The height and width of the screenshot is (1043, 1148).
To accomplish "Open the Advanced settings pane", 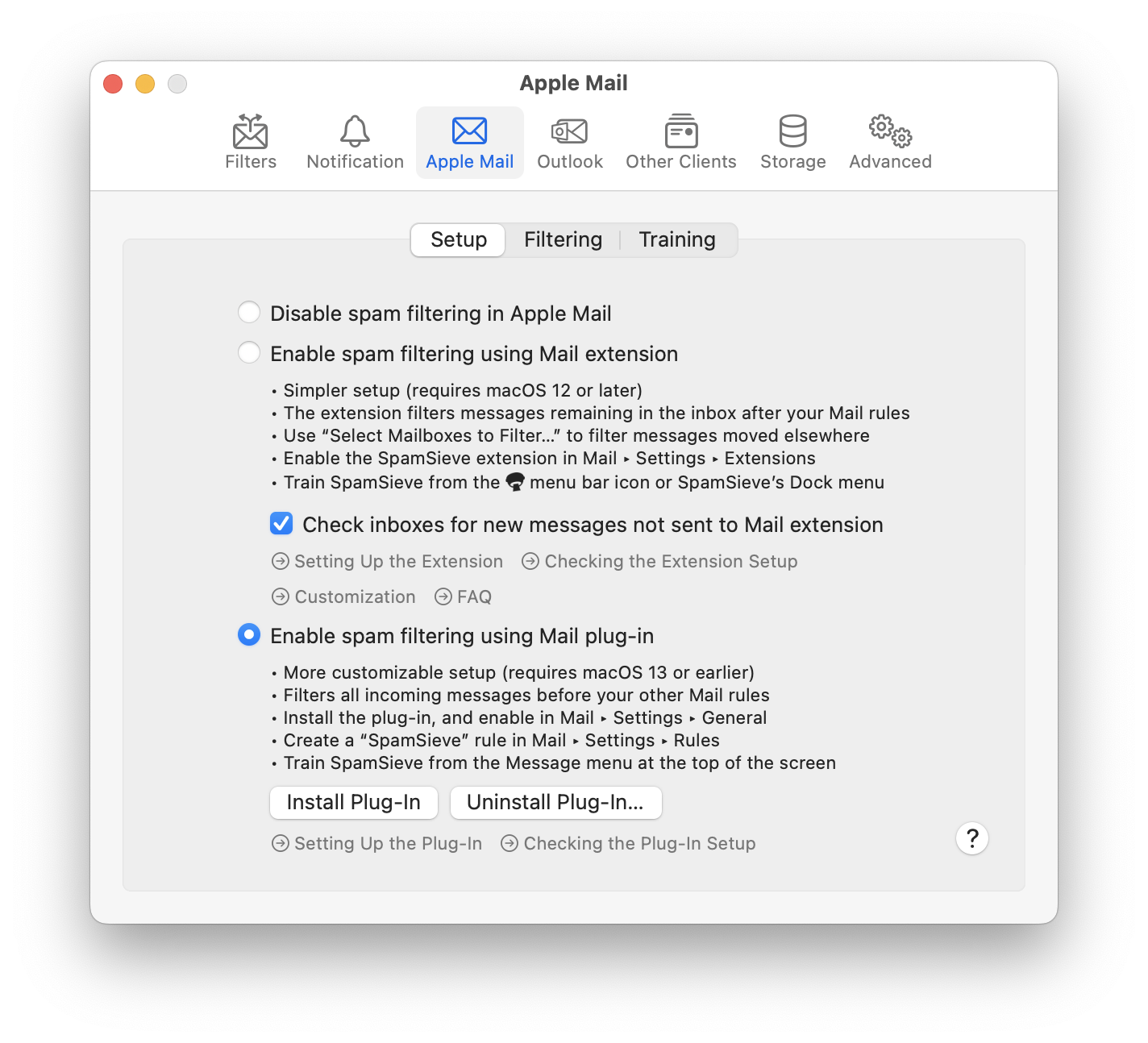I will point(889,142).
